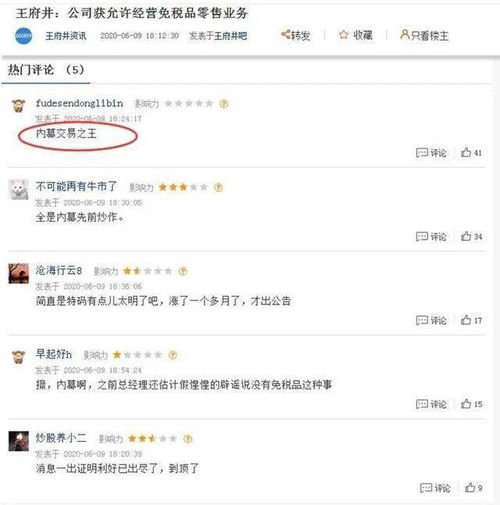Open influence help icon next to fudesendonglibin
This screenshot has height=505, width=500.
224,104
